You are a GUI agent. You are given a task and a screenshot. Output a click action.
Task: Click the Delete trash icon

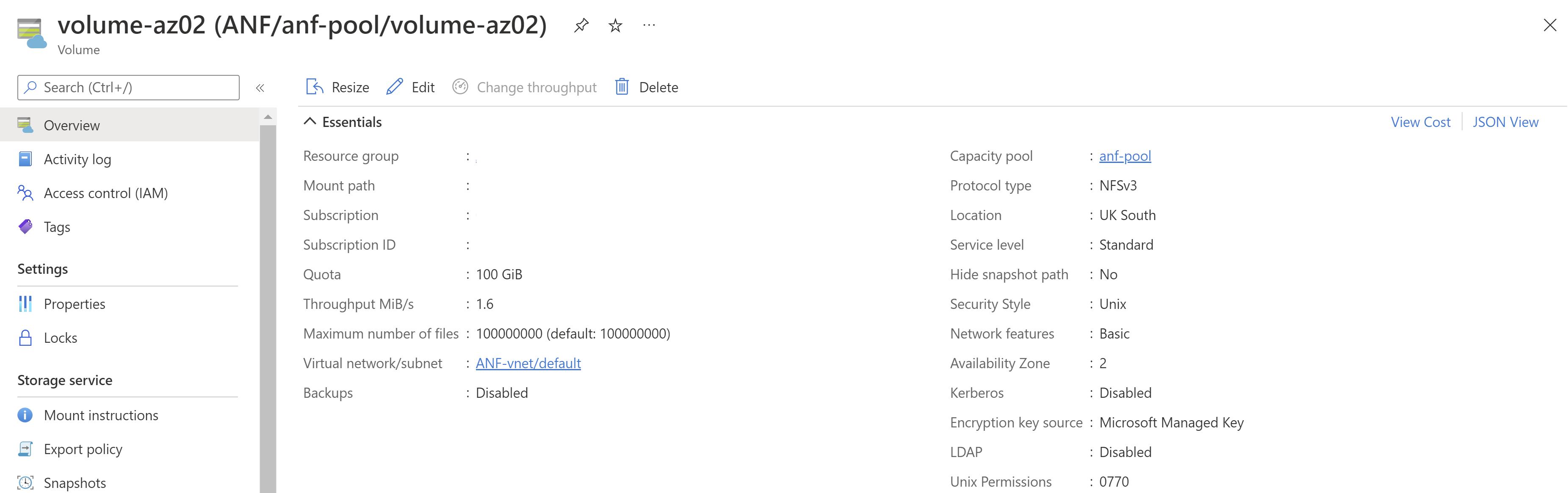point(622,87)
